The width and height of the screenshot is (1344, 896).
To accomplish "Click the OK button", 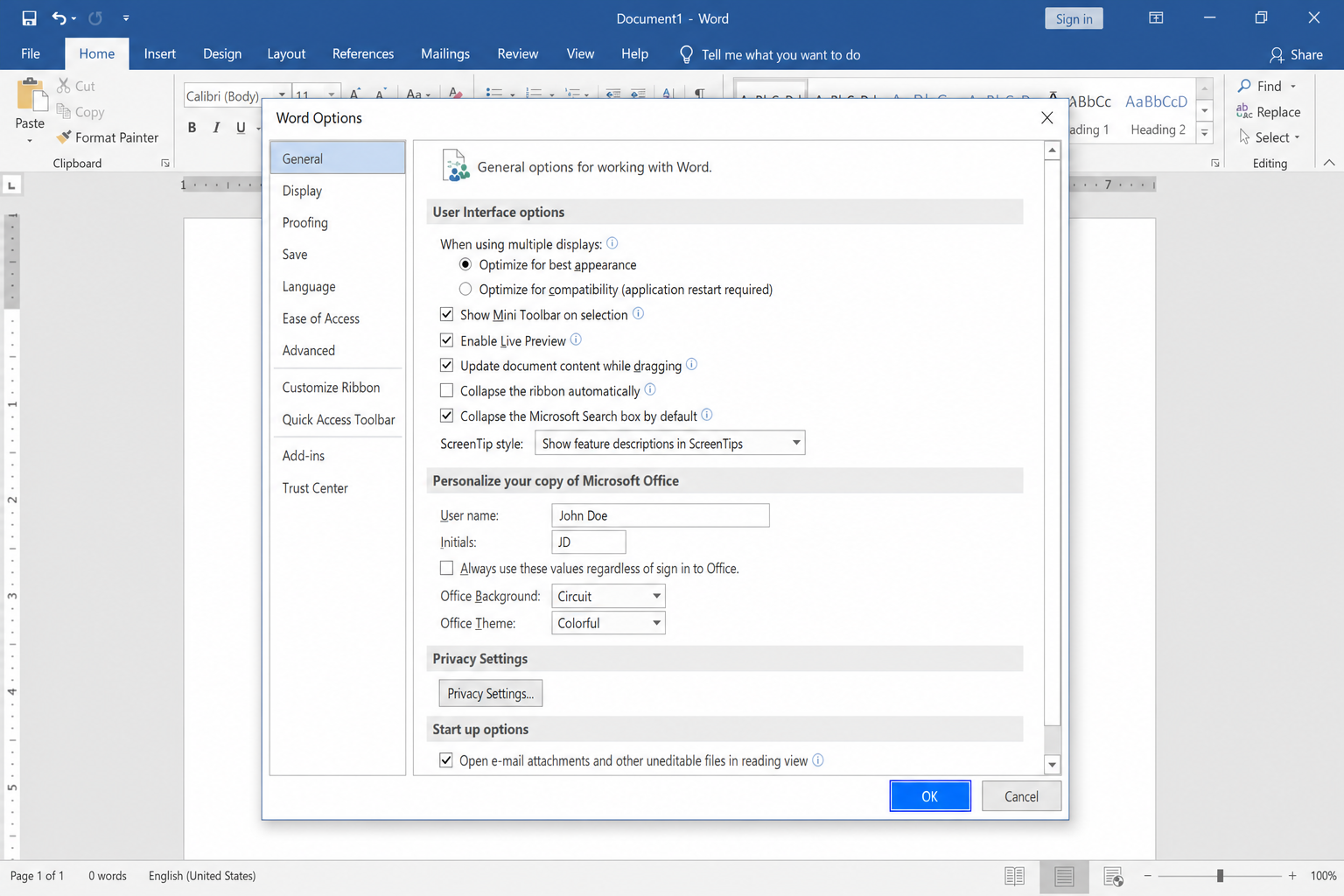I will click(x=930, y=796).
